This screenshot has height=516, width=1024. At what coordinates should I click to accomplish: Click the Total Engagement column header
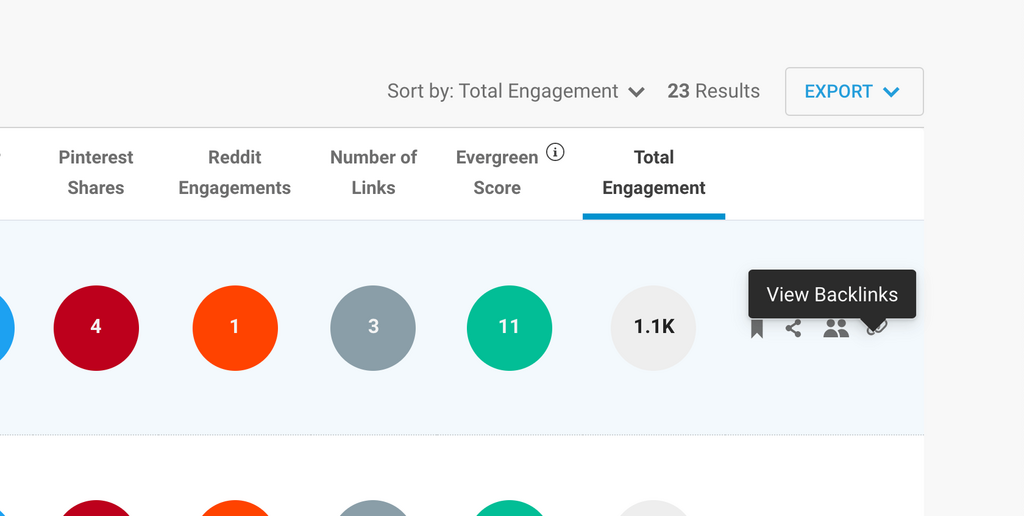point(654,172)
